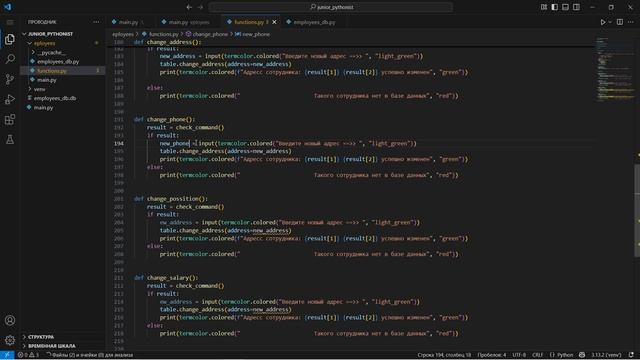This screenshot has width=640, height=360.
Task: Show errors and warnings in status bar
Action: (x=28, y=355)
